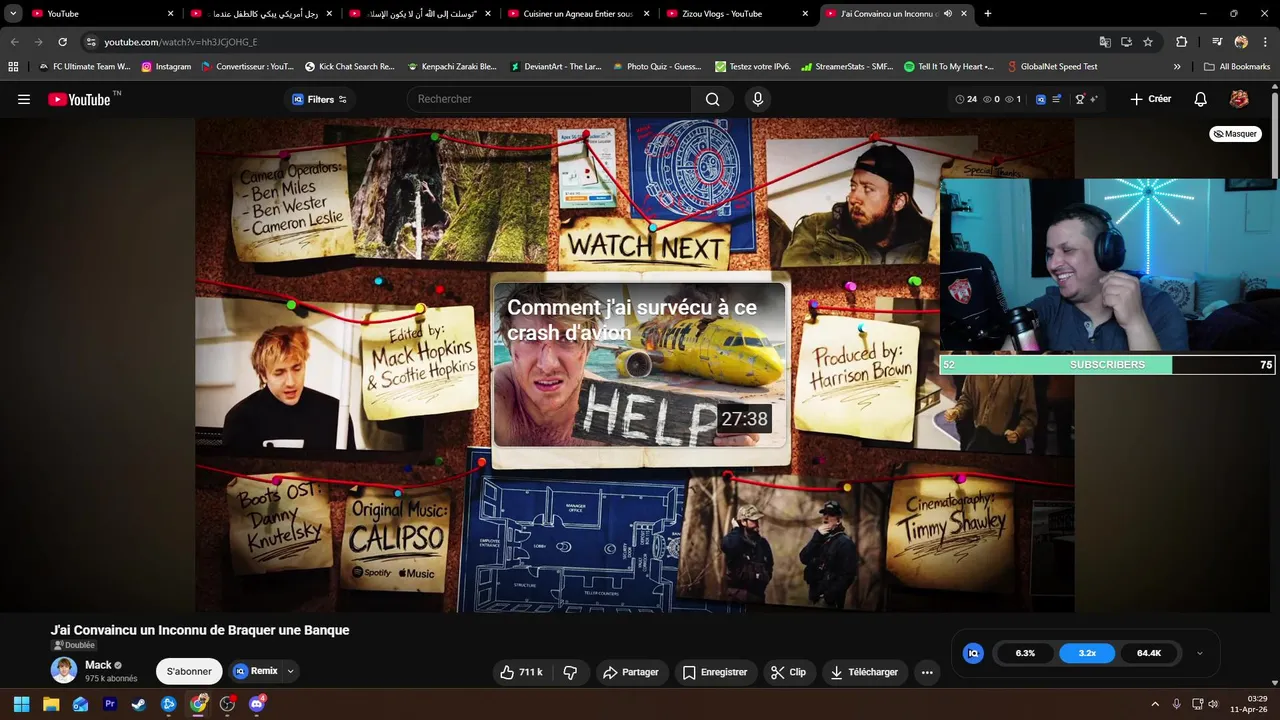The image size is (1280, 720).
Task: Save video with Enregistrer
Action: (x=715, y=672)
